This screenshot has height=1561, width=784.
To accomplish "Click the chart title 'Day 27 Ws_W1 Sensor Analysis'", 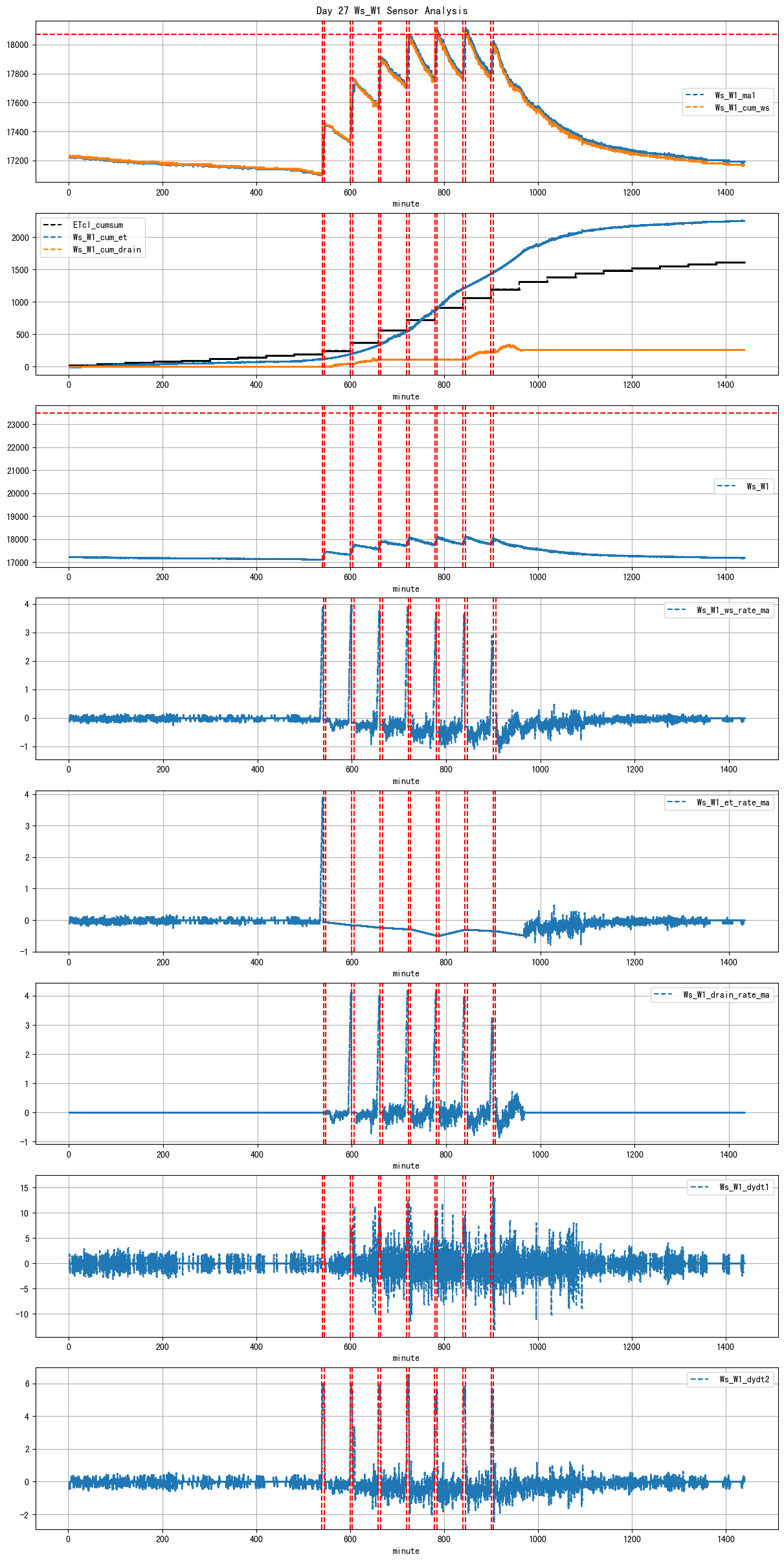I will pyautogui.click(x=392, y=10).
